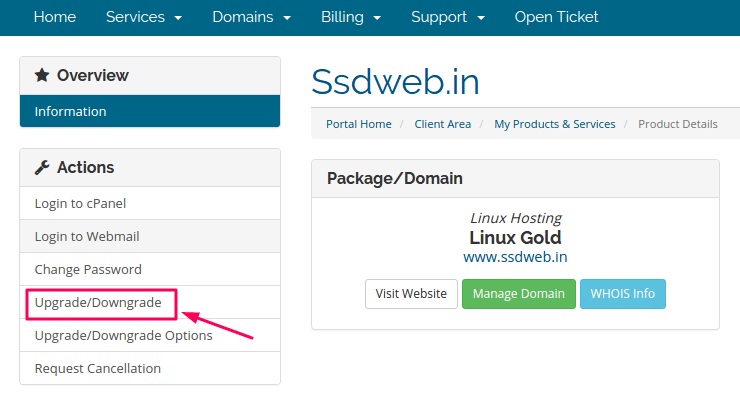Expand the Domains dropdown menu
This screenshot has height=400, width=740.
(252, 17)
